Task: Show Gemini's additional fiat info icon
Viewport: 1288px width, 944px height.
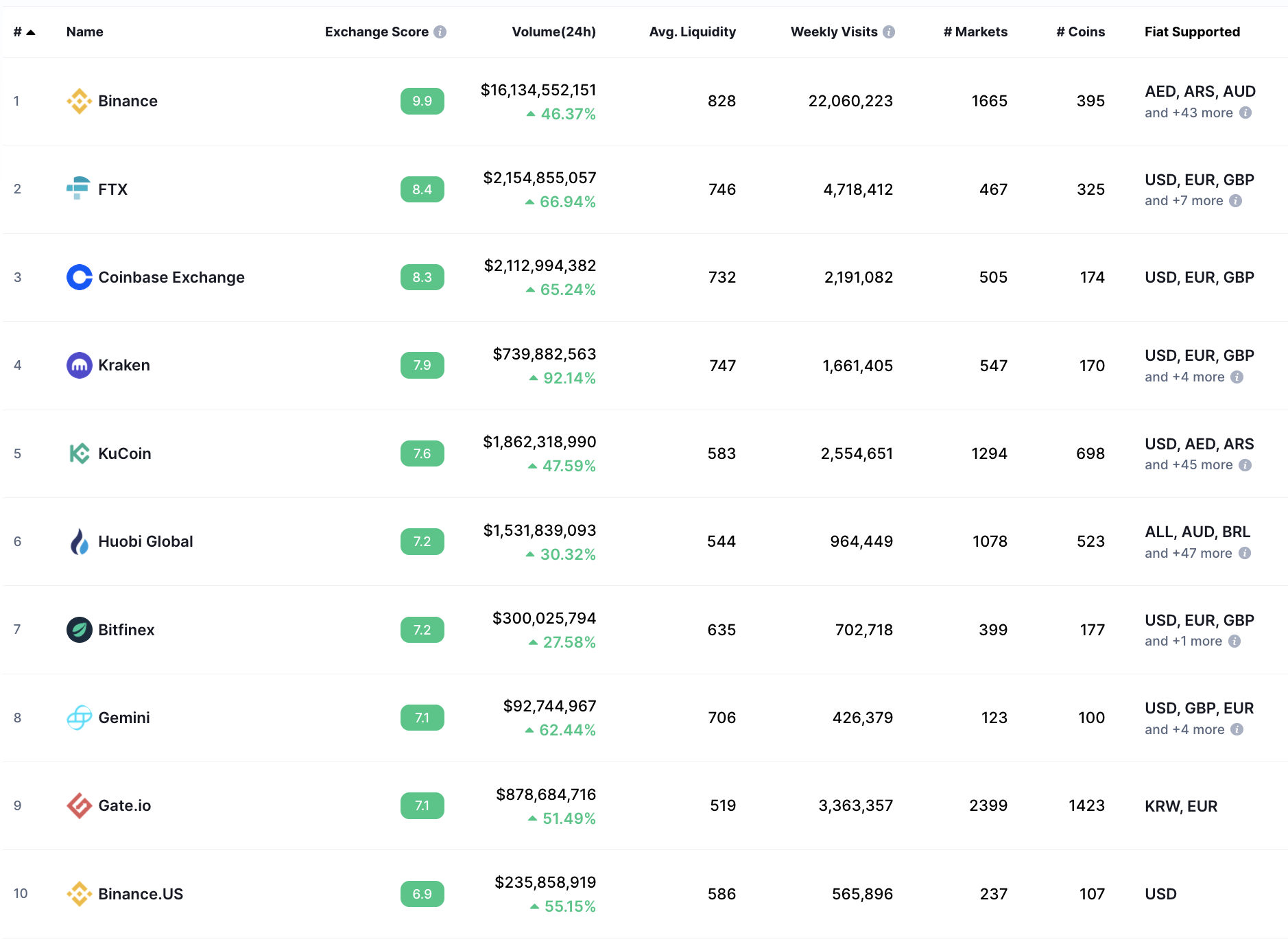Action: 1237,729
